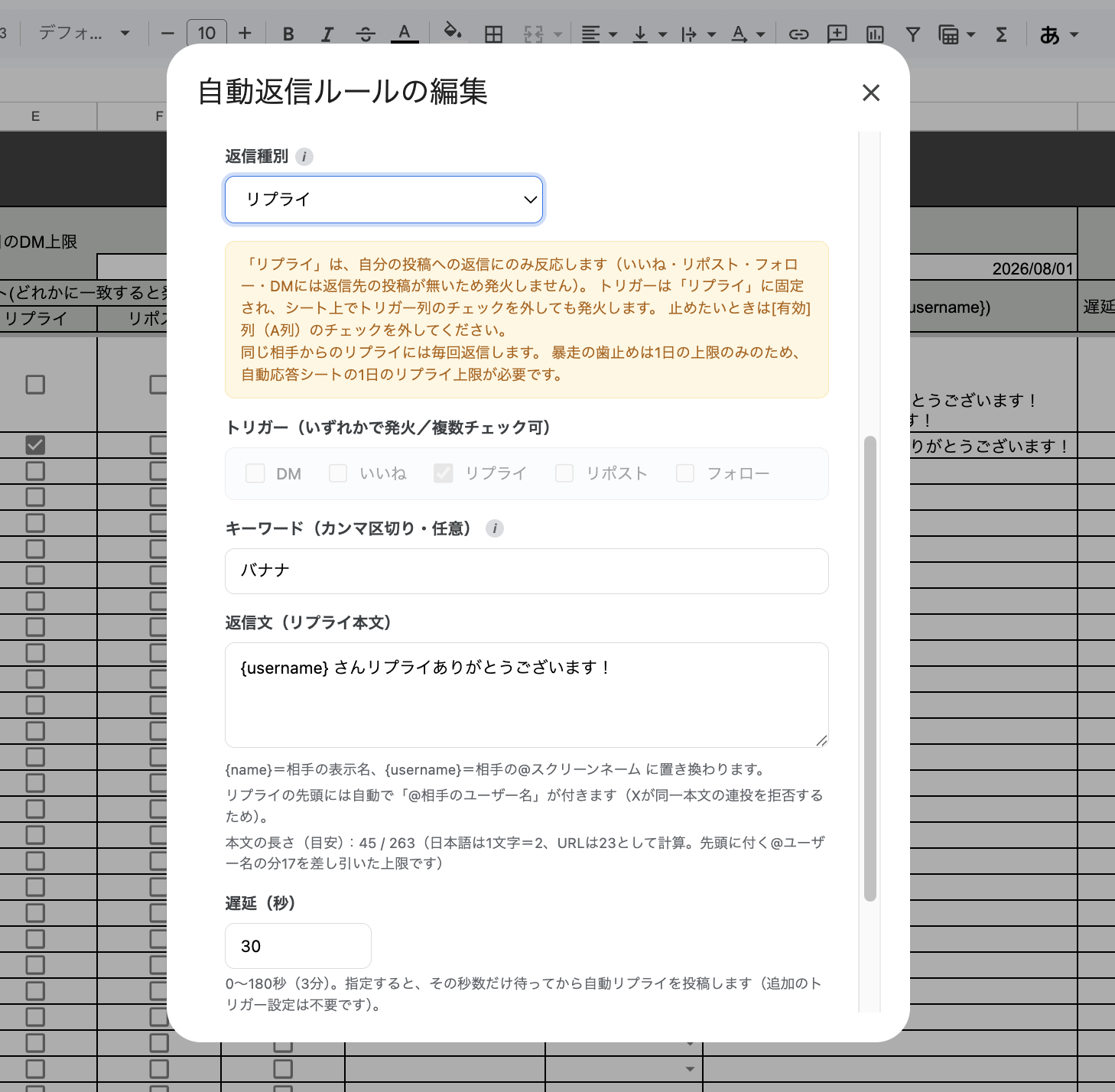
Task: Show info icon beside キーワード label
Action: coord(495,528)
